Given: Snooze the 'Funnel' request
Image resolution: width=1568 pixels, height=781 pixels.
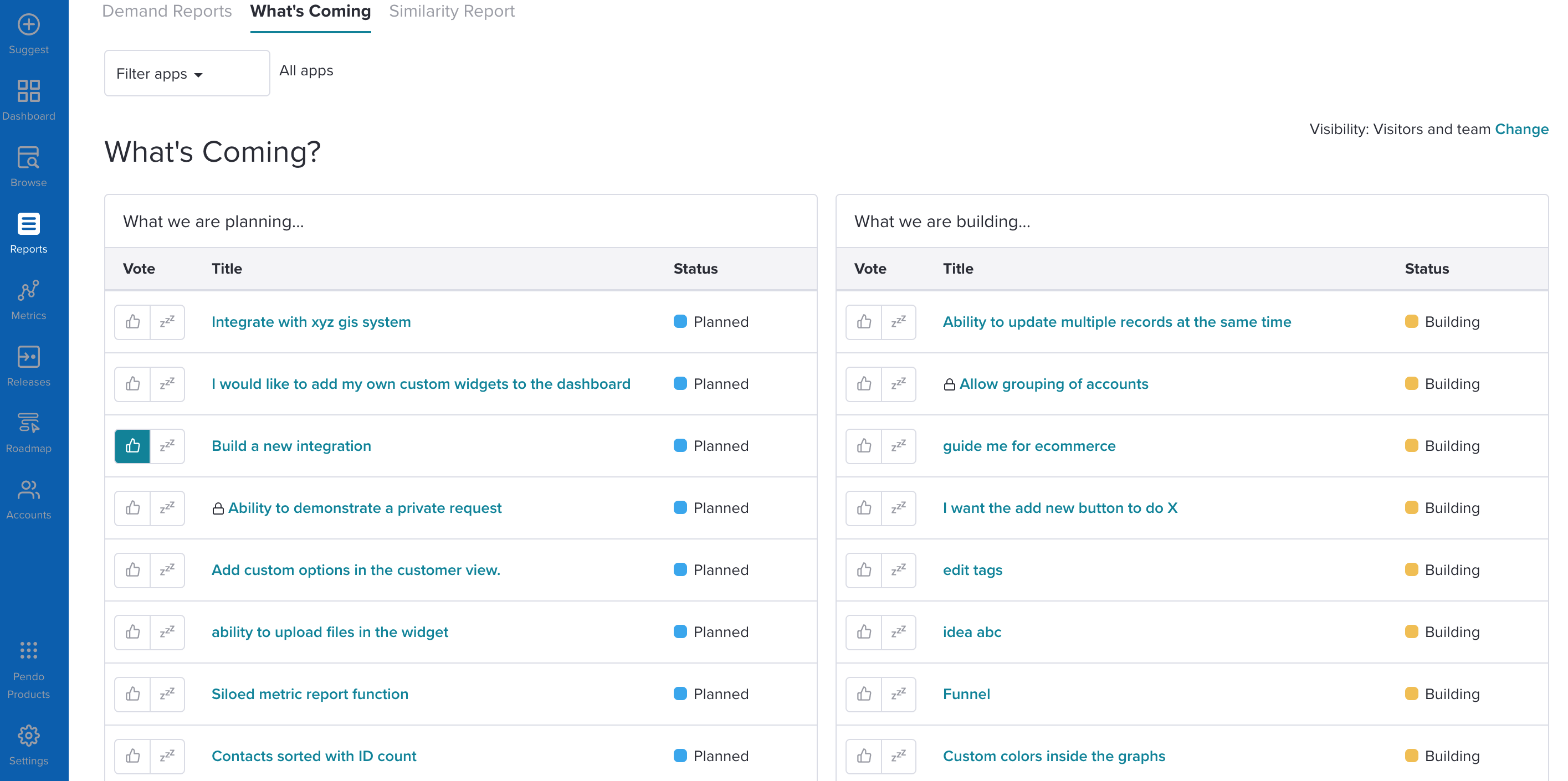Looking at the screenshot, I should coord(899,695).
